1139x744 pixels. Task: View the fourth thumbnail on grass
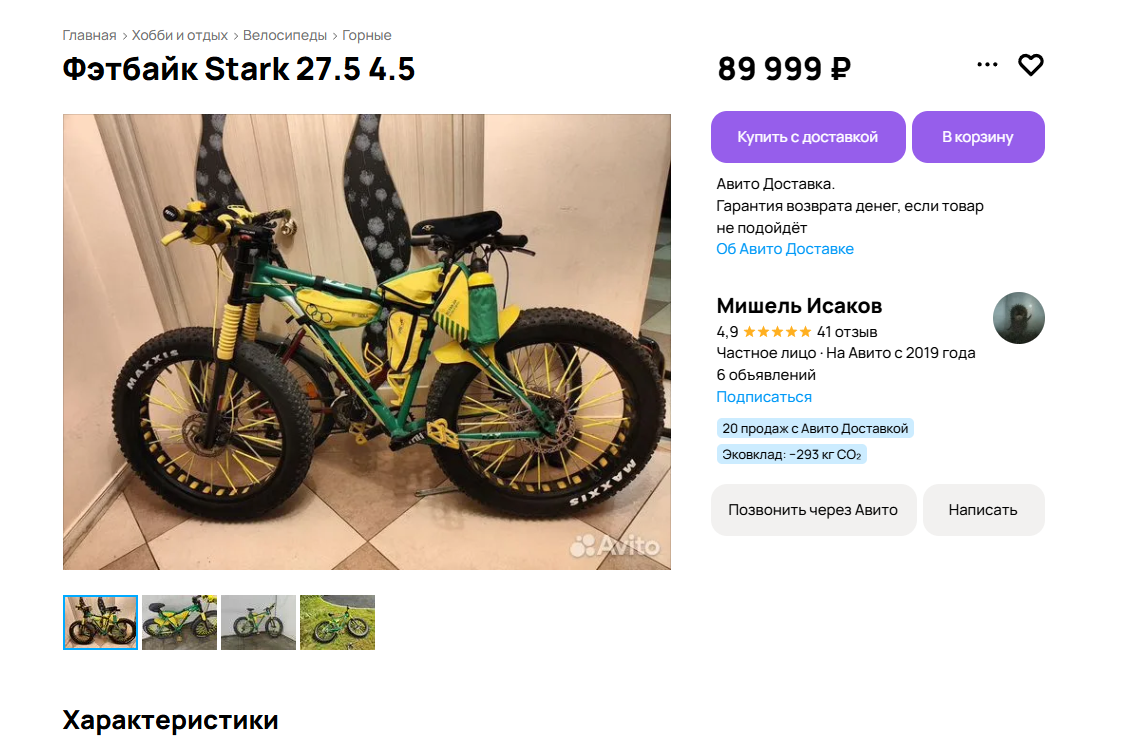(337, 622)
